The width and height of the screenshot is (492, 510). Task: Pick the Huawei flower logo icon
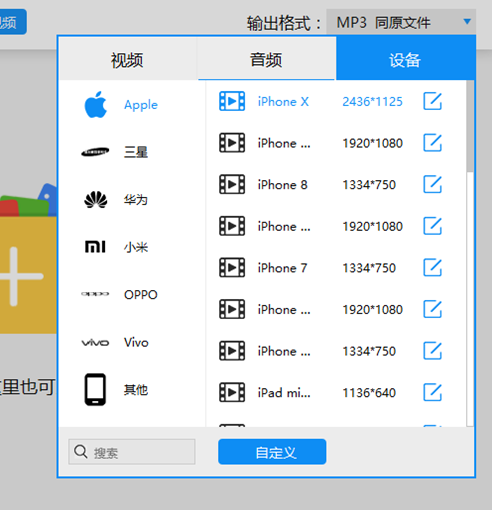96,200
